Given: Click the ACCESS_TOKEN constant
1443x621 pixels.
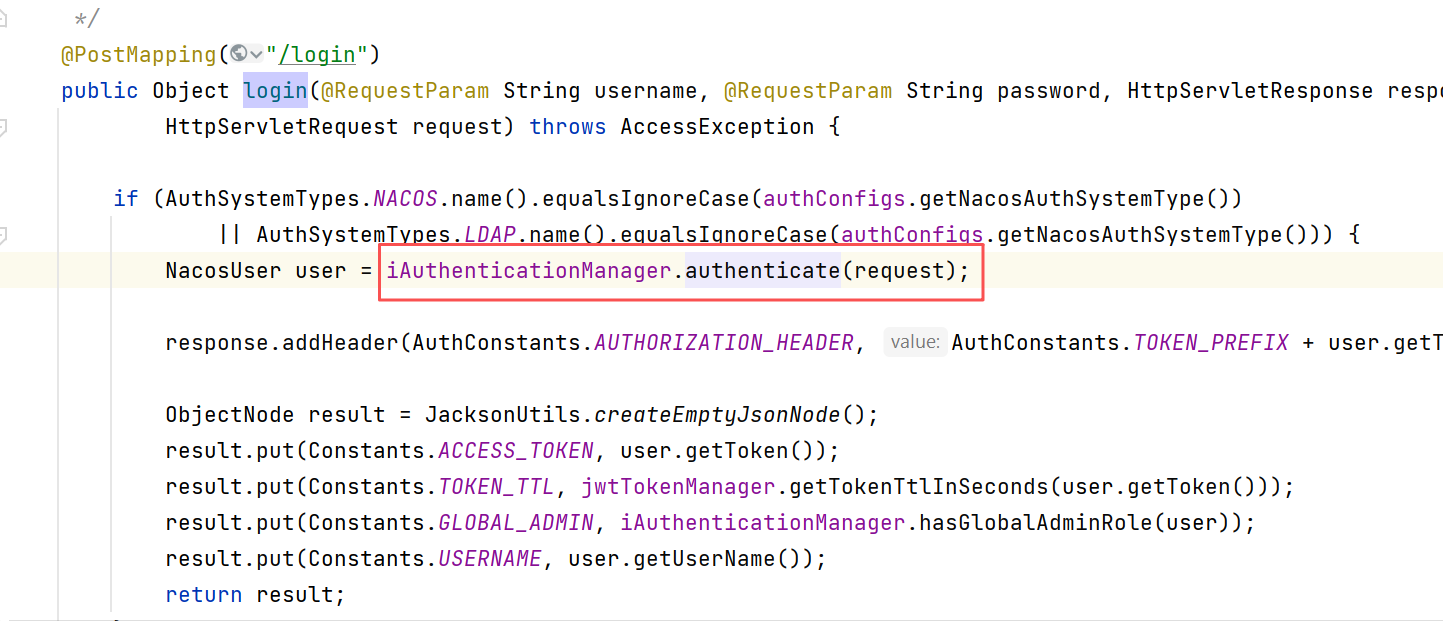Looking at the screenshot, I should pos(516,450).
